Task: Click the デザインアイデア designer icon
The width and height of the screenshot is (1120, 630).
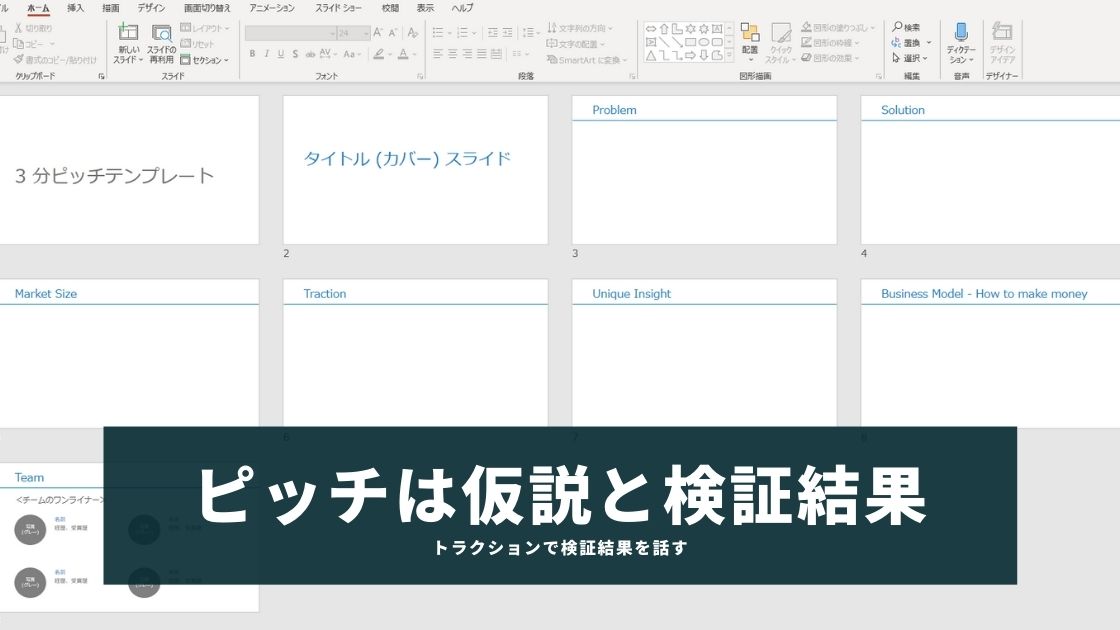Action: [1002, 32]
